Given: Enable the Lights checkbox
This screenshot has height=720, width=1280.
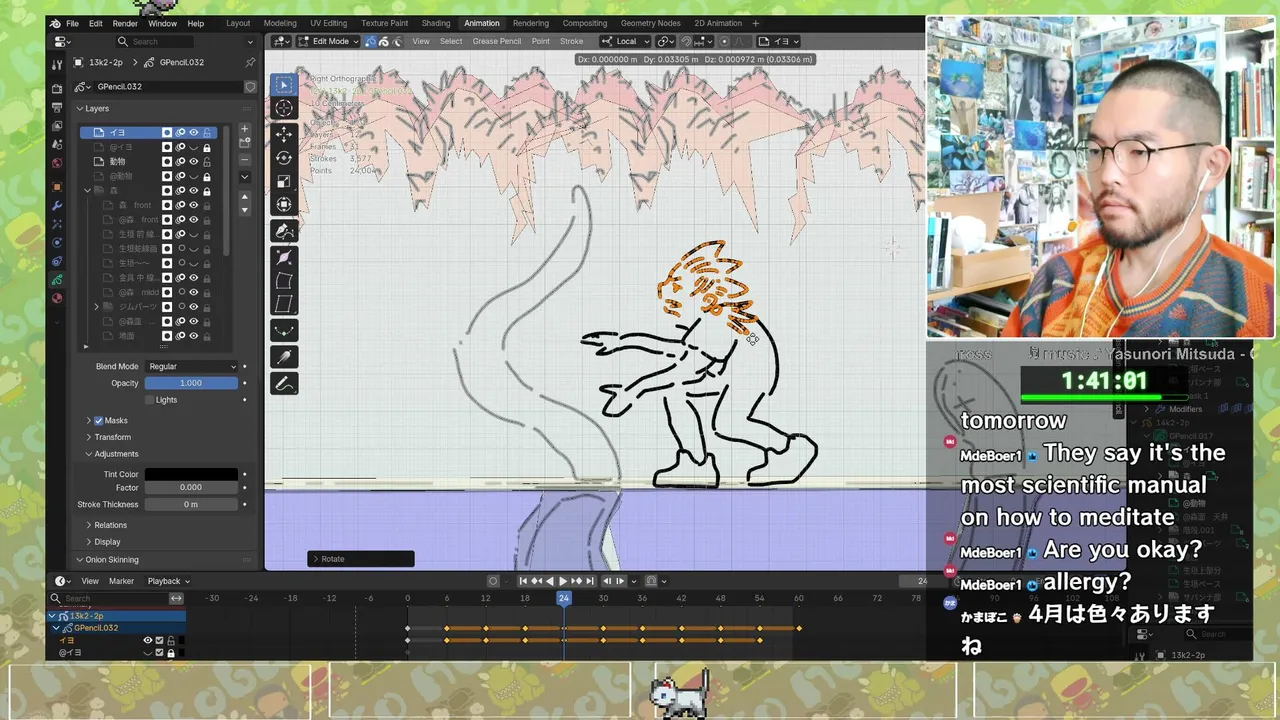Looking at the screenshot, I should [x=150, y=399].
